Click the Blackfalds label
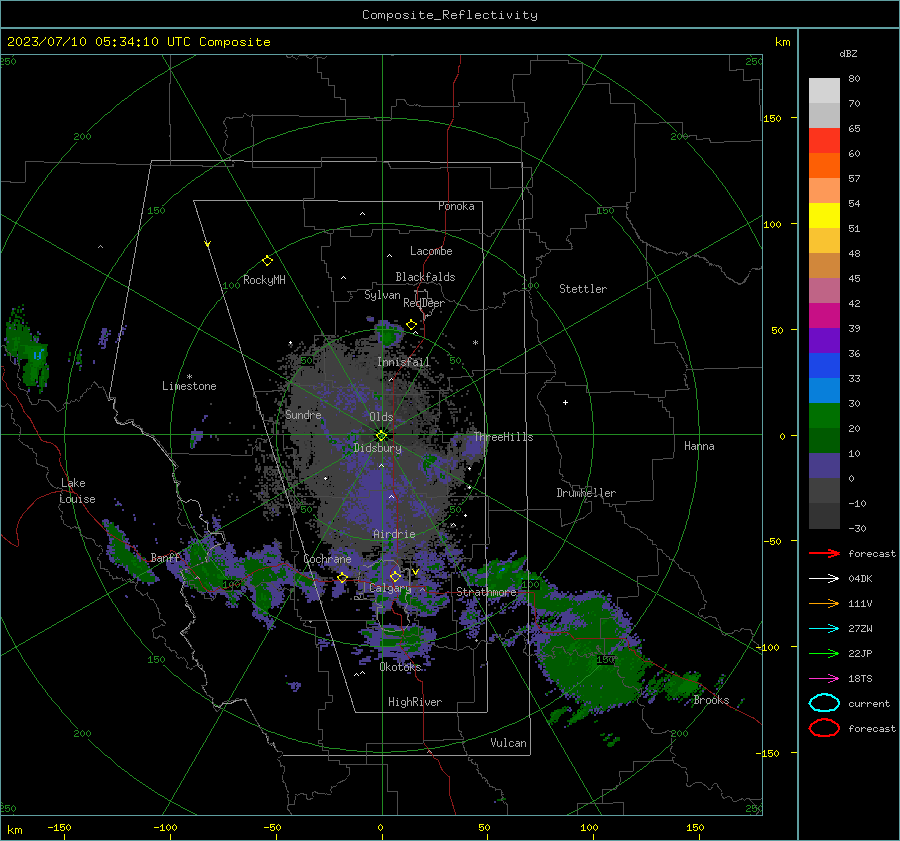Screen dimensions: 900x841 (x=425, y=277)
